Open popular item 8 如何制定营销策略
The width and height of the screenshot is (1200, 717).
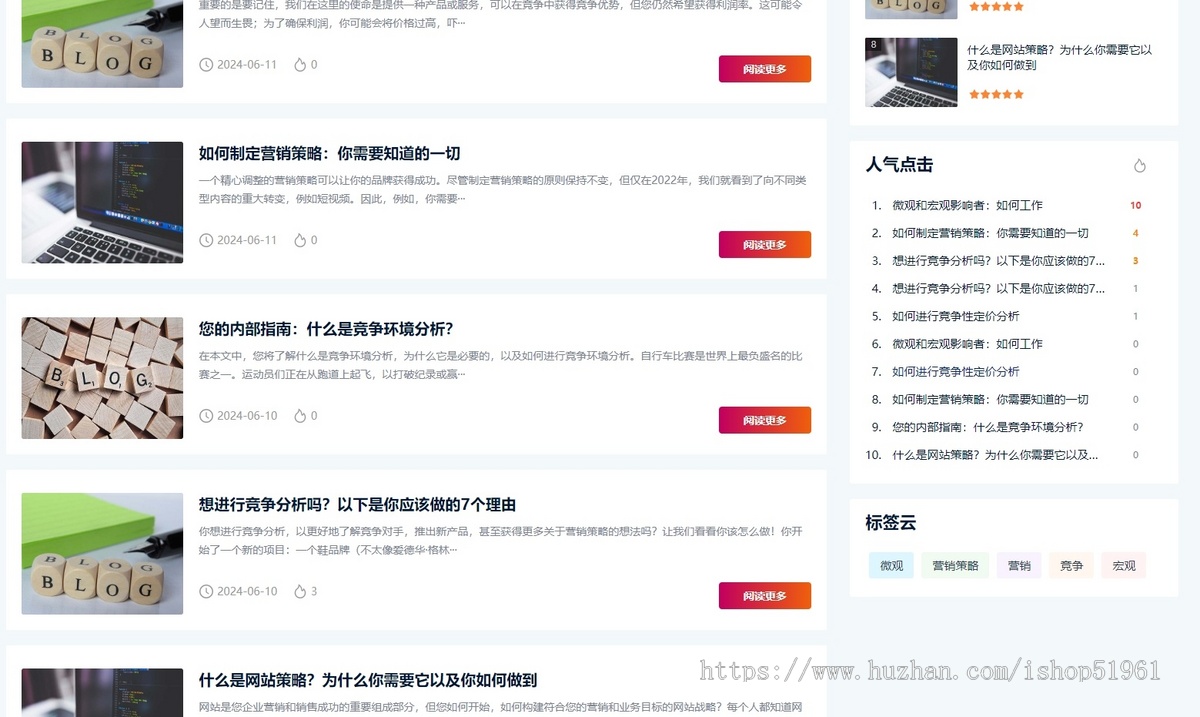(990, 400)
